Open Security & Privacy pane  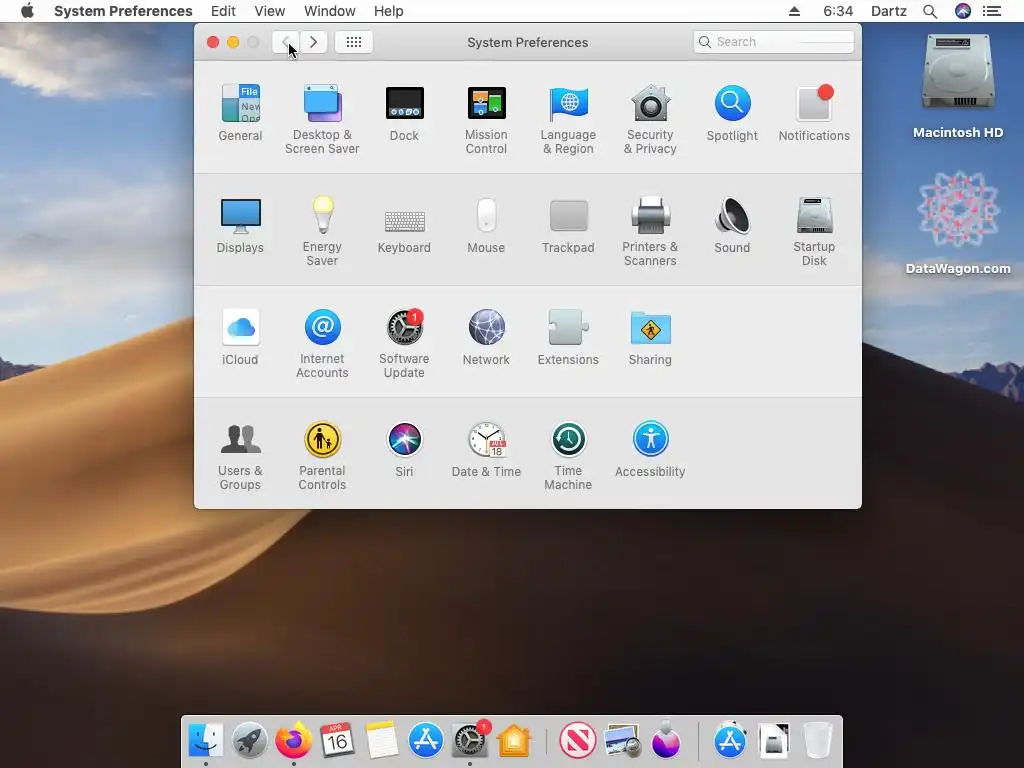click(650, 119)
